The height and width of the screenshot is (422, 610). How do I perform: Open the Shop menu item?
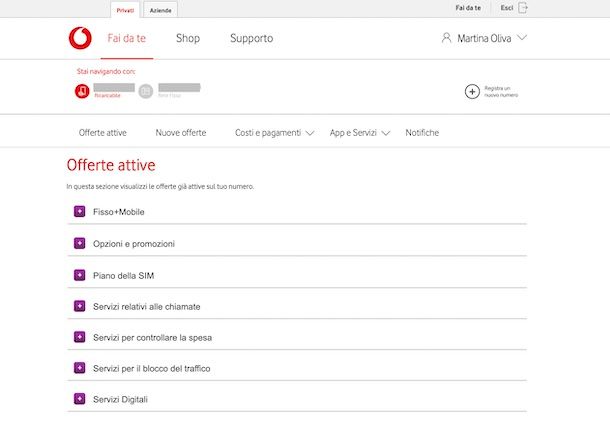click(188, 38)
